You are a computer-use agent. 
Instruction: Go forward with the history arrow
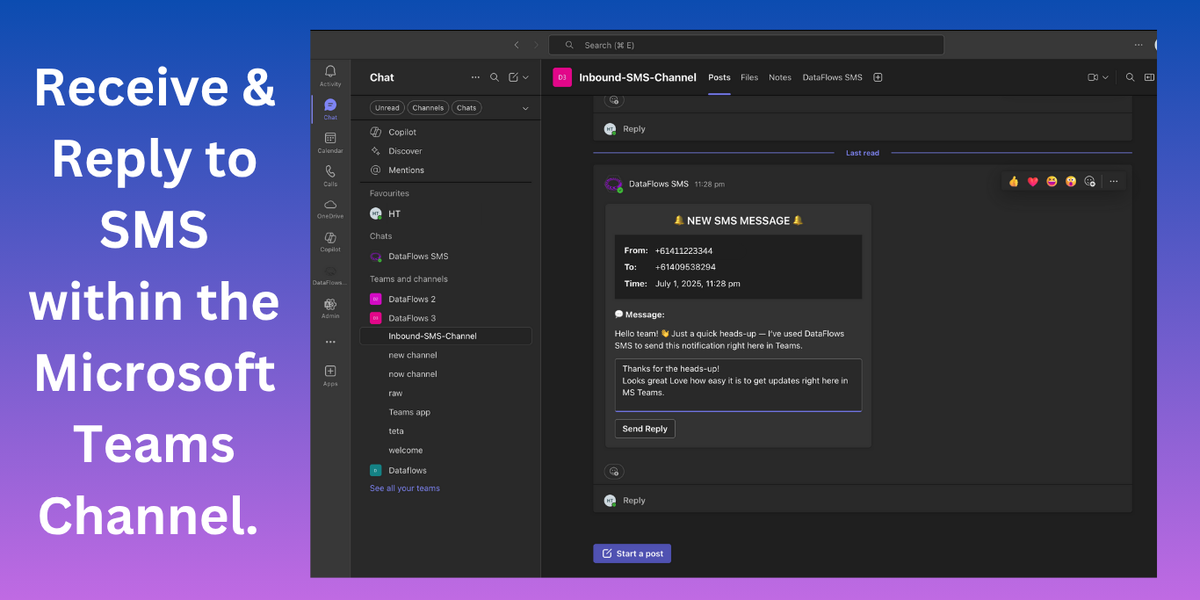coord(536,45)
